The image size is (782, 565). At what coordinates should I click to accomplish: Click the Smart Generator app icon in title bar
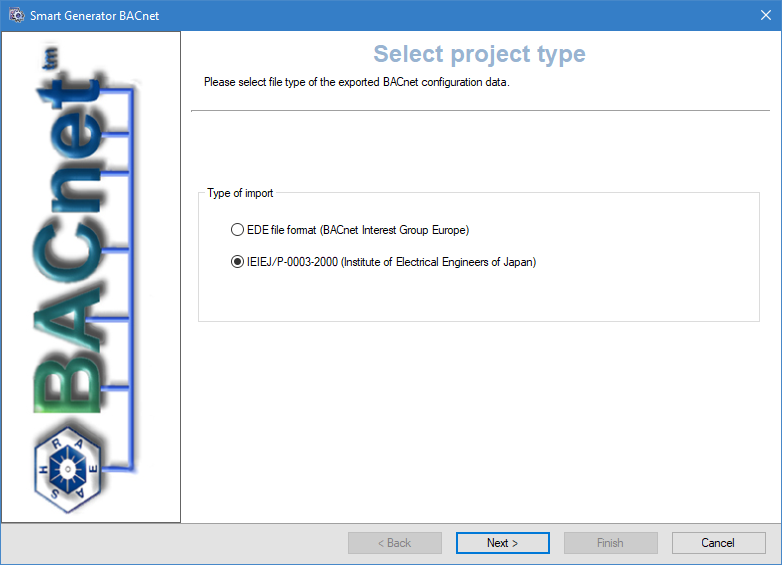(x=16, y=15)
